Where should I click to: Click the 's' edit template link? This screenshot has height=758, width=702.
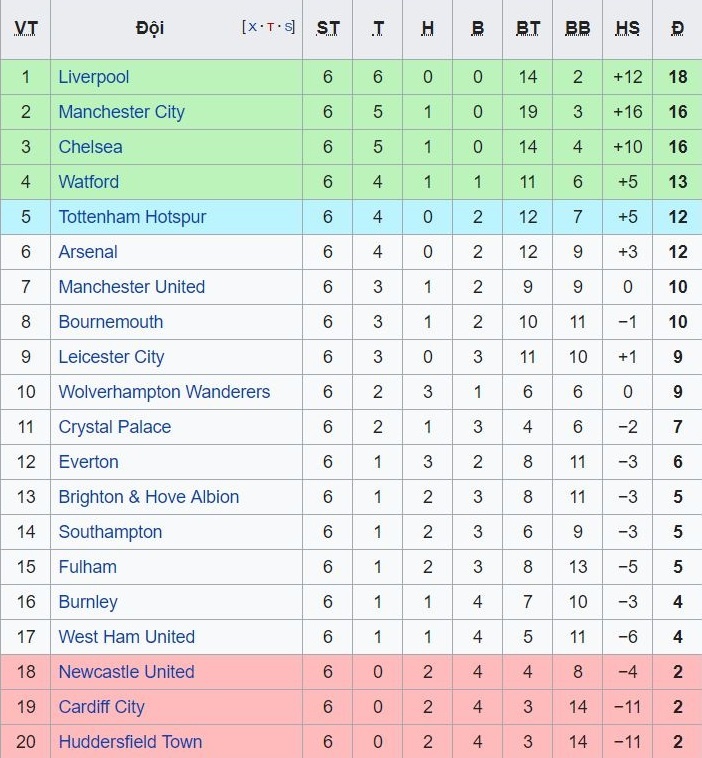pos(288,27)
